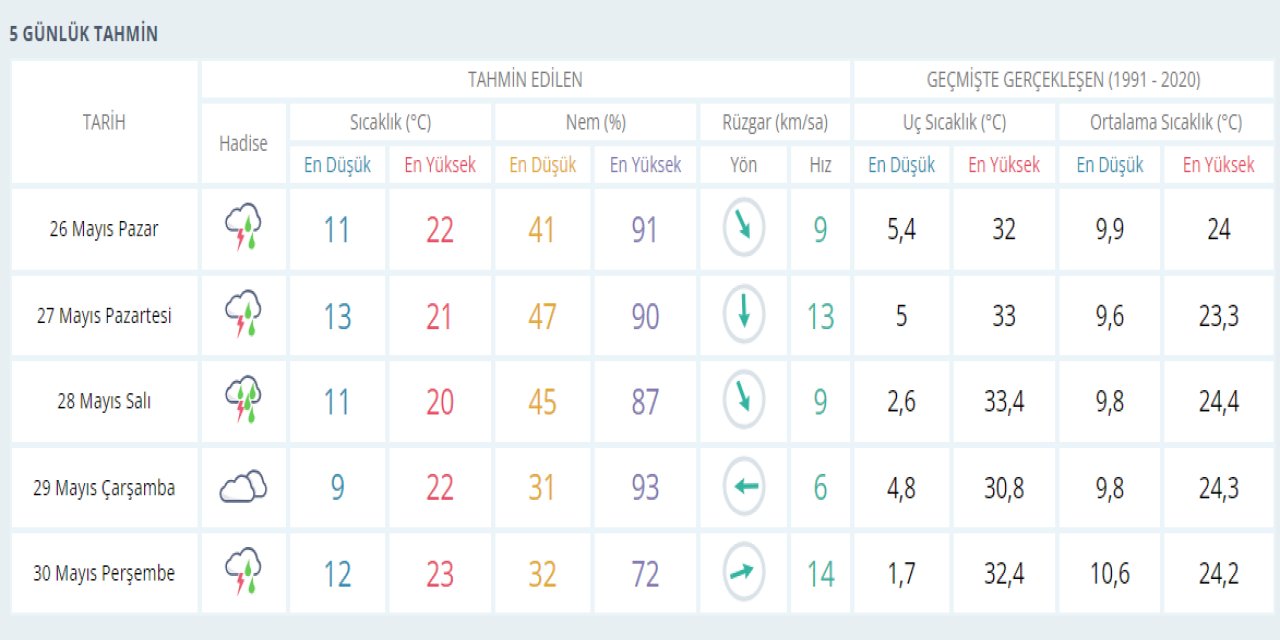
Task: Click the rain cloud icon for 27 Mayıs Pazartesi
Action: 243,314
